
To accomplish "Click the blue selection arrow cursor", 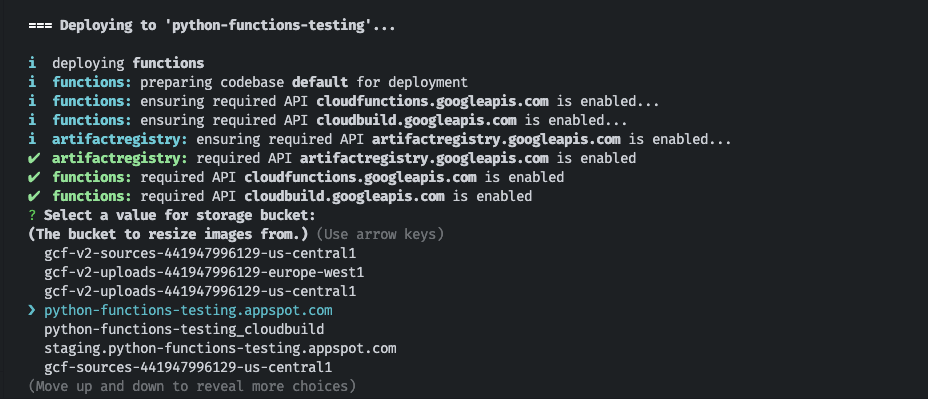I will point(32,310).
